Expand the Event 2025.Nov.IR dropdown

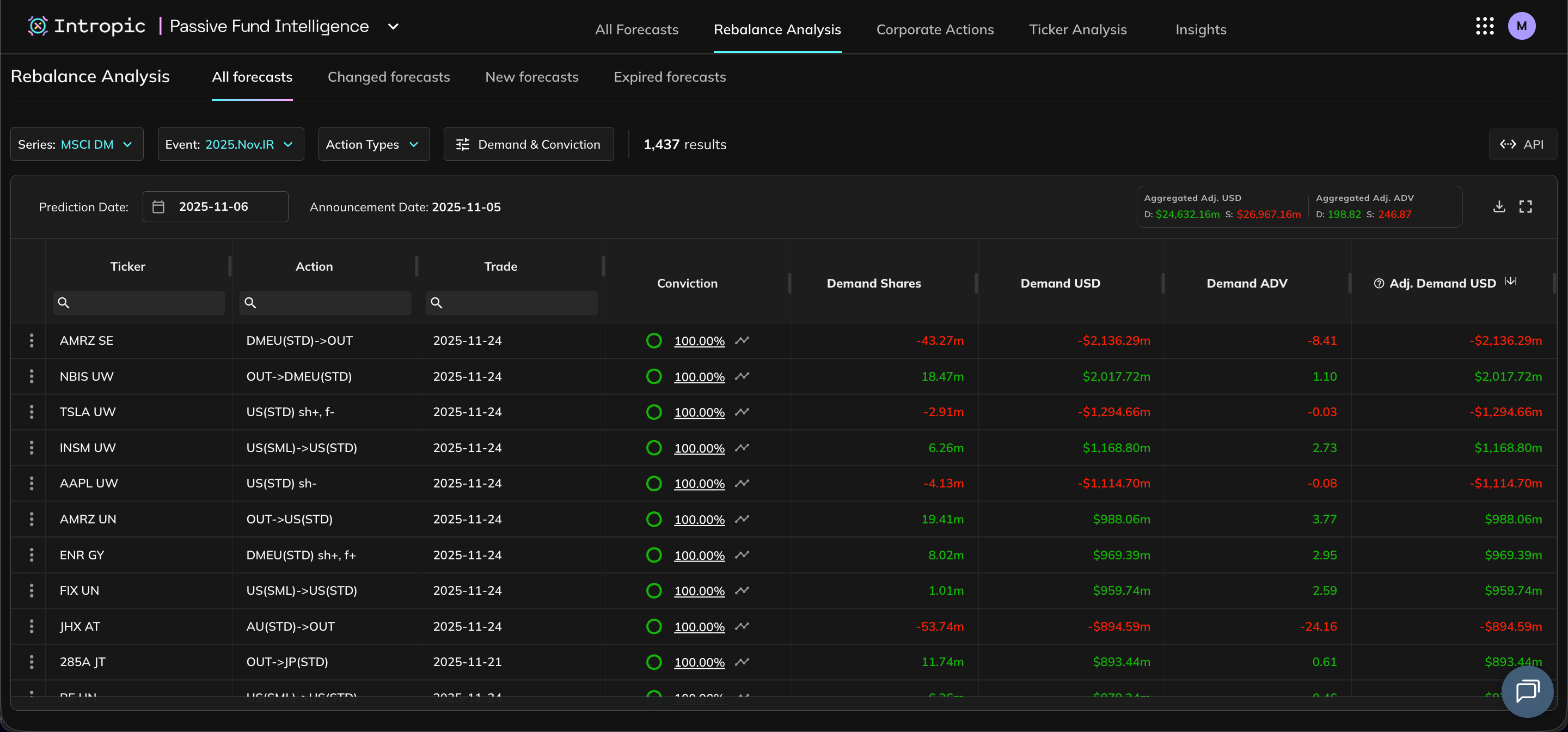pyautogui.click(x=231, y=144)
